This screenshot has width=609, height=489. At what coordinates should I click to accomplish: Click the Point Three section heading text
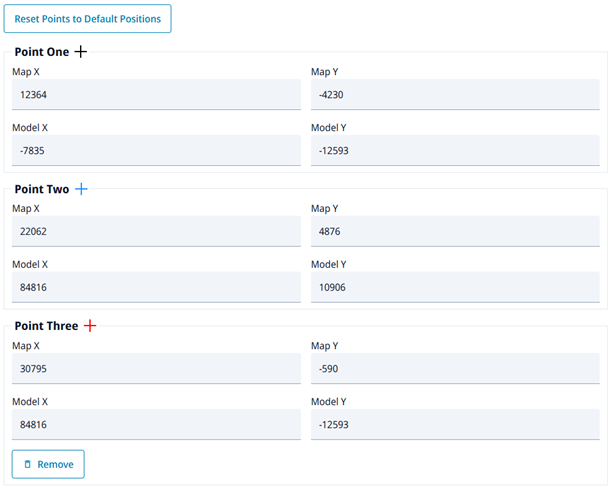(46, 326)
